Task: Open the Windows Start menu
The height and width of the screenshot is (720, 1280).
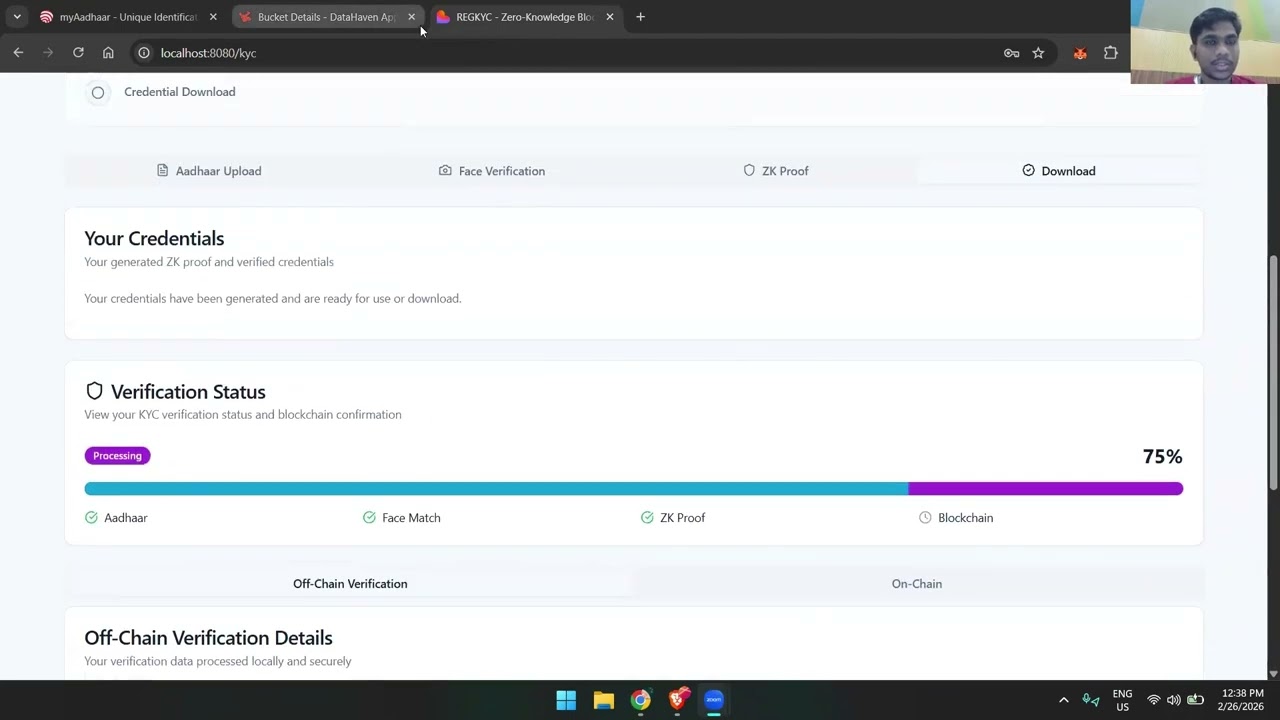Action: pyautogui.click(x=566, y=700)
